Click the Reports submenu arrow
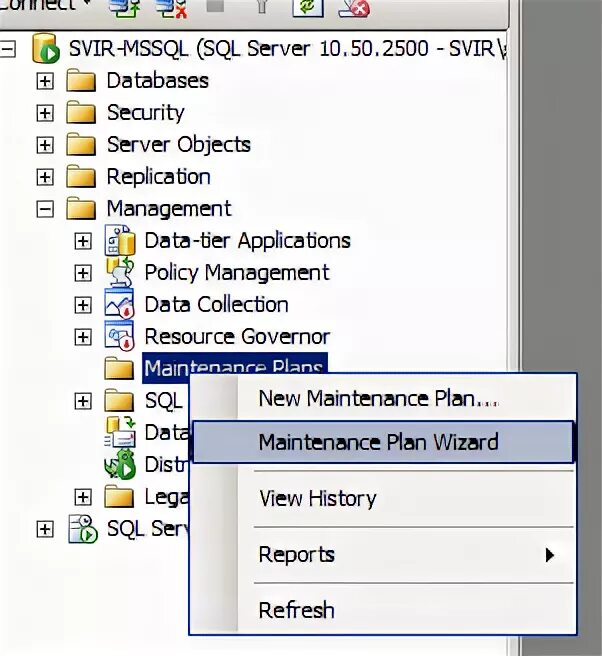 (x=550, y=555)
